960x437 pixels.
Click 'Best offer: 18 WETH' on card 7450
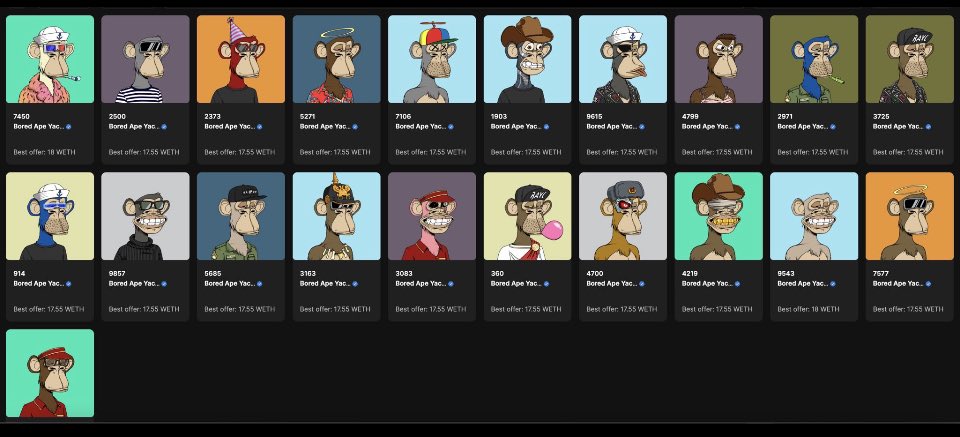[44, 152]
